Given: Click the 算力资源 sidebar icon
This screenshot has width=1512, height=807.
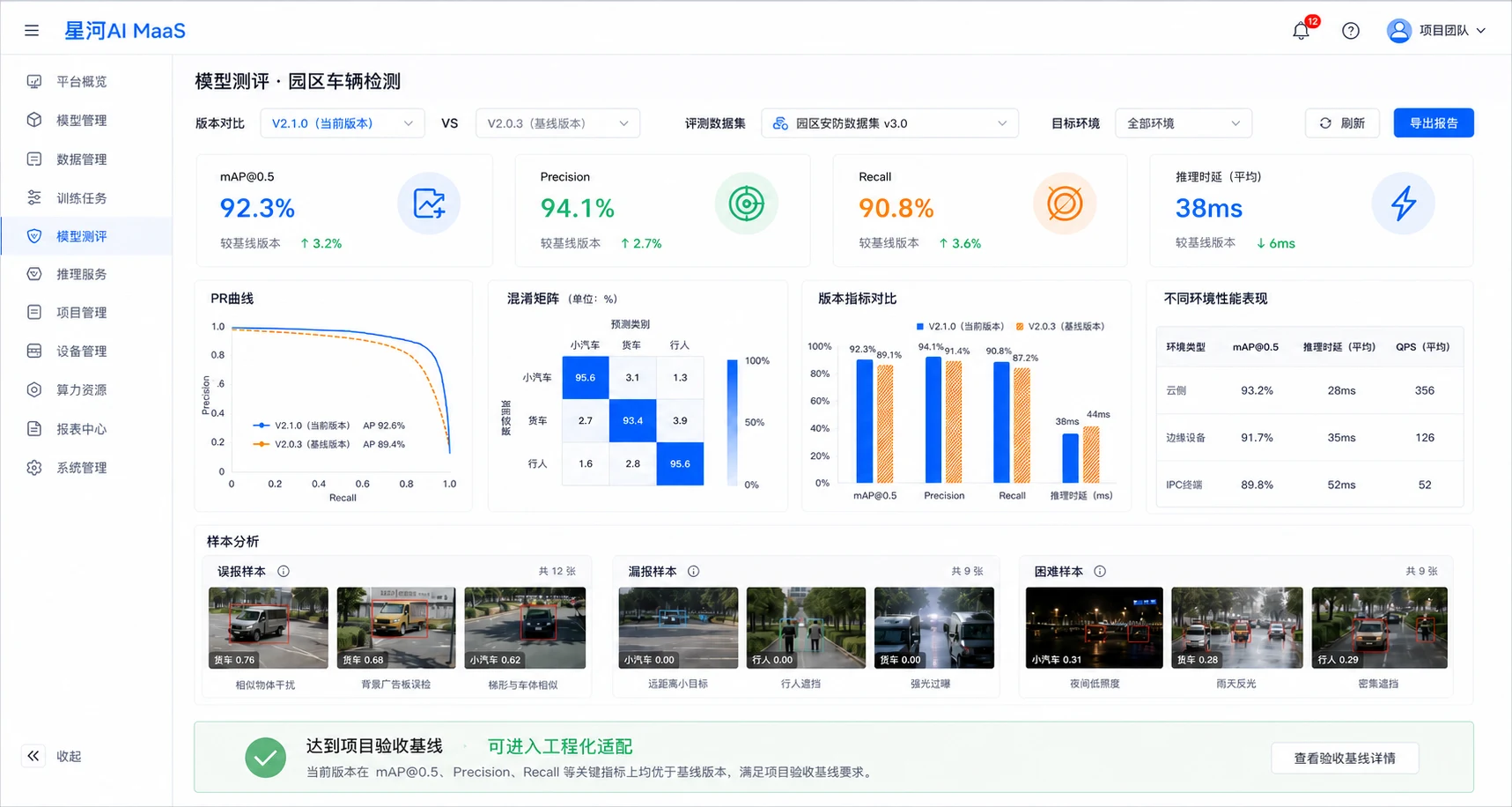Looking at the screenshot, I should point(34,389).
